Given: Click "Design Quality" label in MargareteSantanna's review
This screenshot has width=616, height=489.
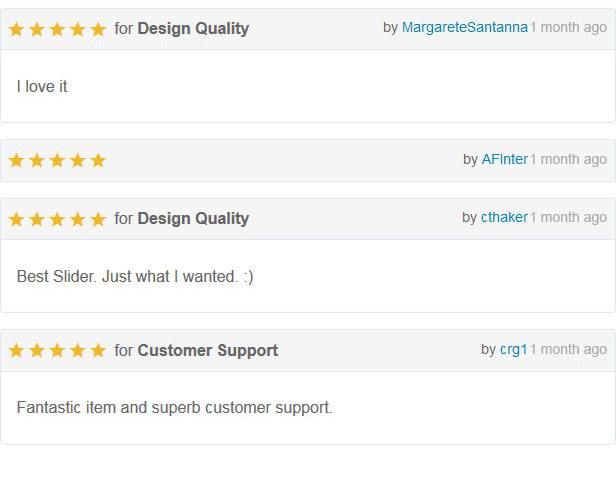Looking at the screenshot, I should [193, 29].
